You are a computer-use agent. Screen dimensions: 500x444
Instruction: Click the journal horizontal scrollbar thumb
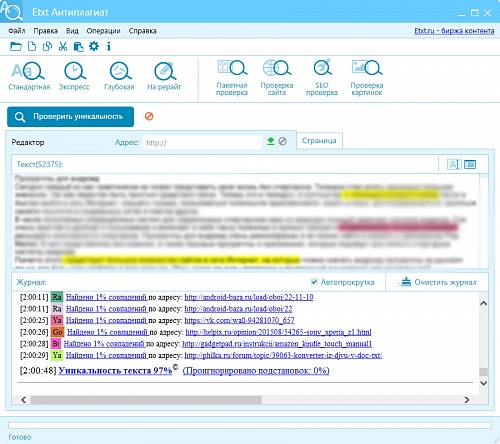click(x=146, y=400)
